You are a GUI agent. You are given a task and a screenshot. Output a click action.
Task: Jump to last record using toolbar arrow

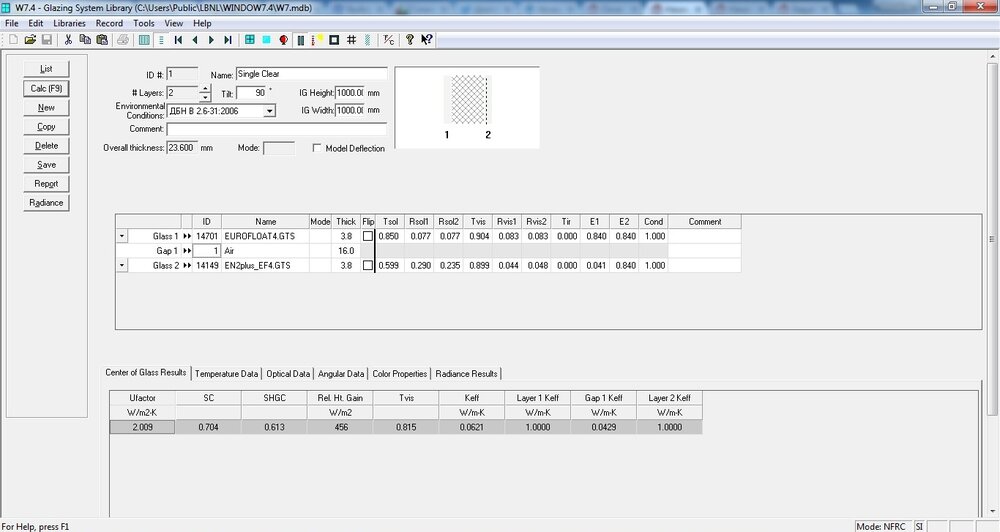point(228,40)
